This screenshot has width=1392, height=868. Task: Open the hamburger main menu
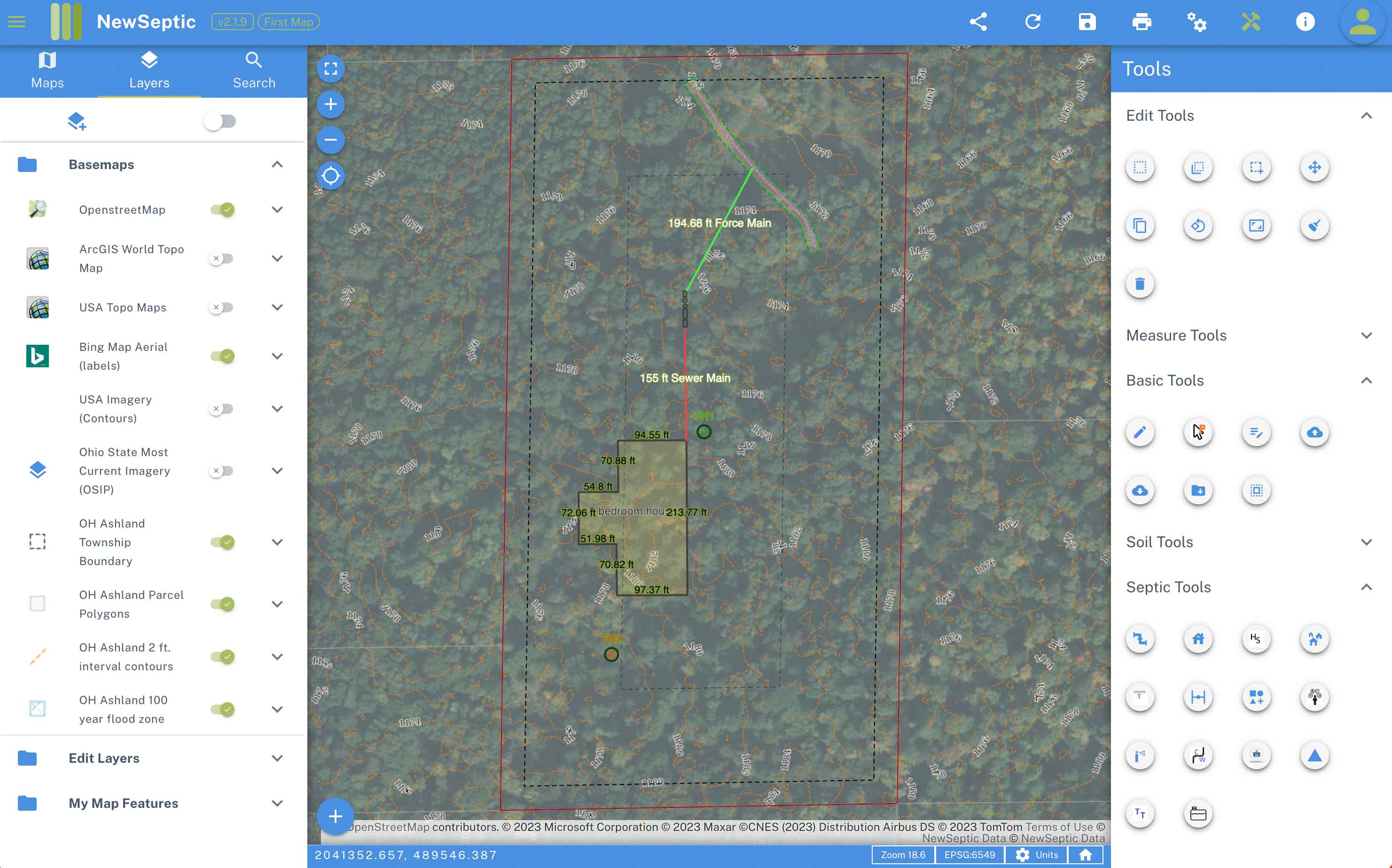[x=16, y=22]
